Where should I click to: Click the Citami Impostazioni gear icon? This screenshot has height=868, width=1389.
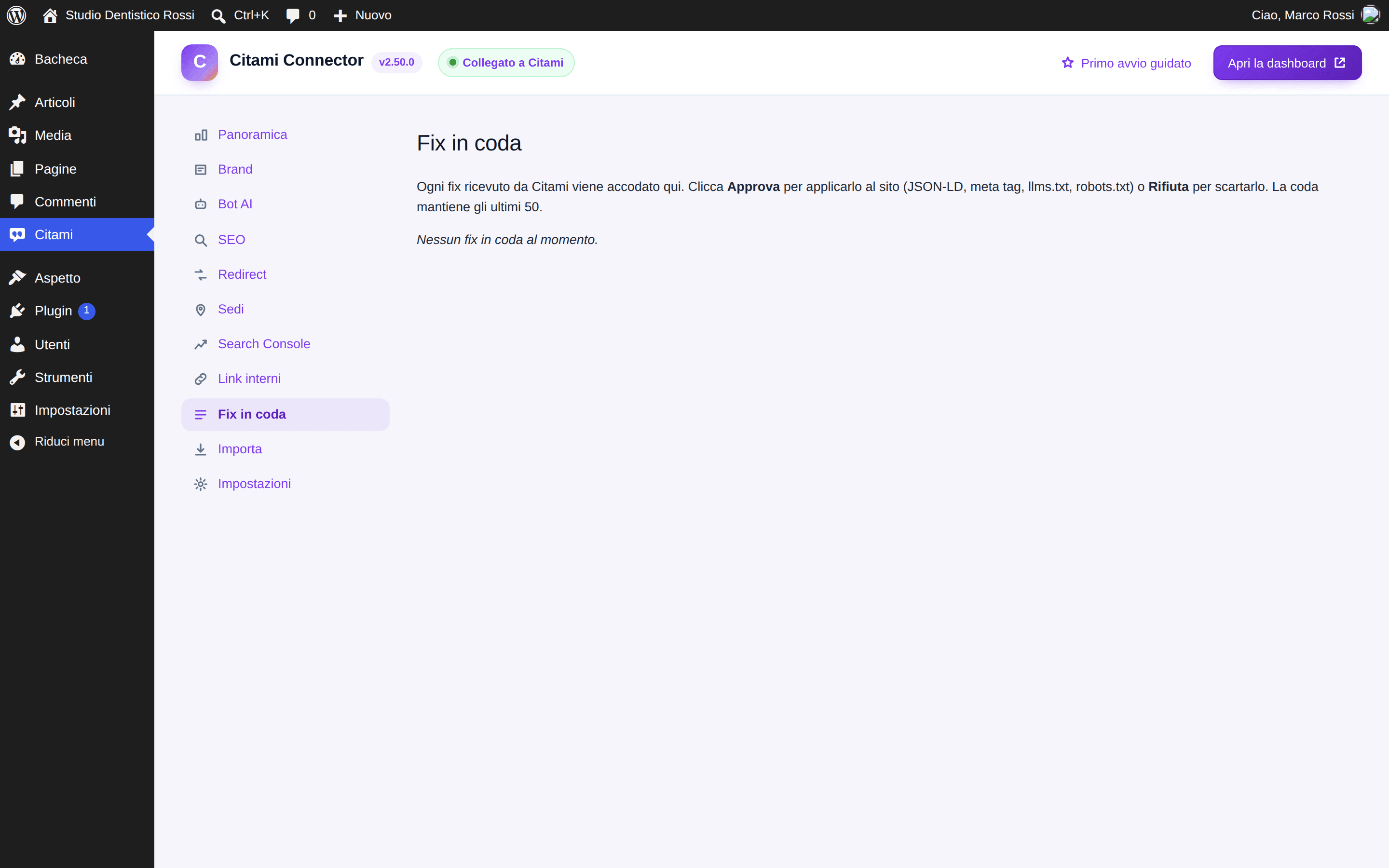pos(200,485)
